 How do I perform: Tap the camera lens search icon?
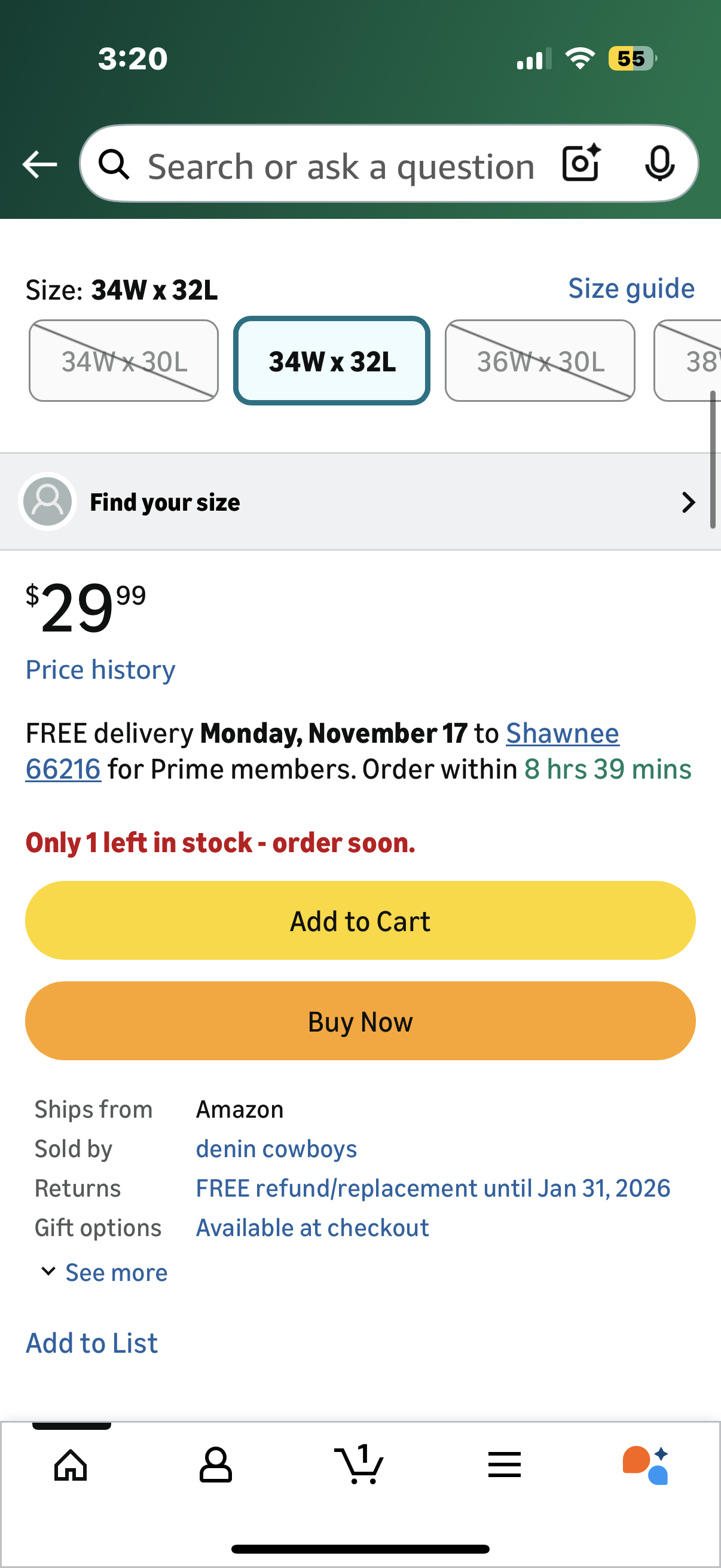click(581, 164)
